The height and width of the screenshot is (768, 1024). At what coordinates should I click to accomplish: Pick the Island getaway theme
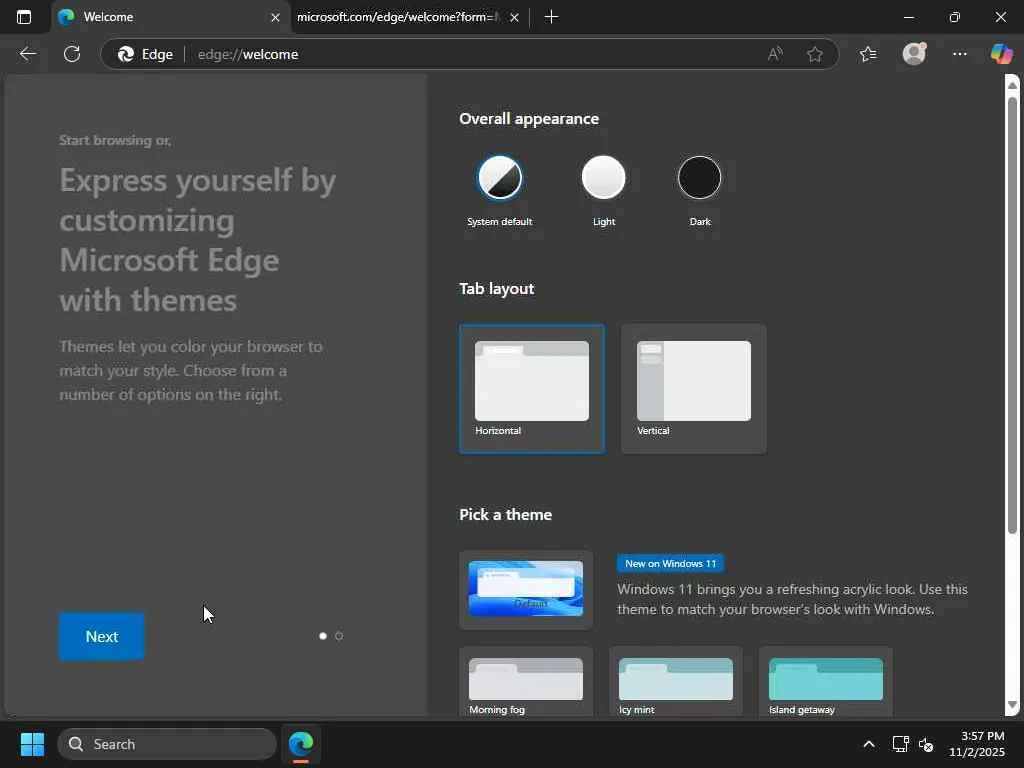825,682
